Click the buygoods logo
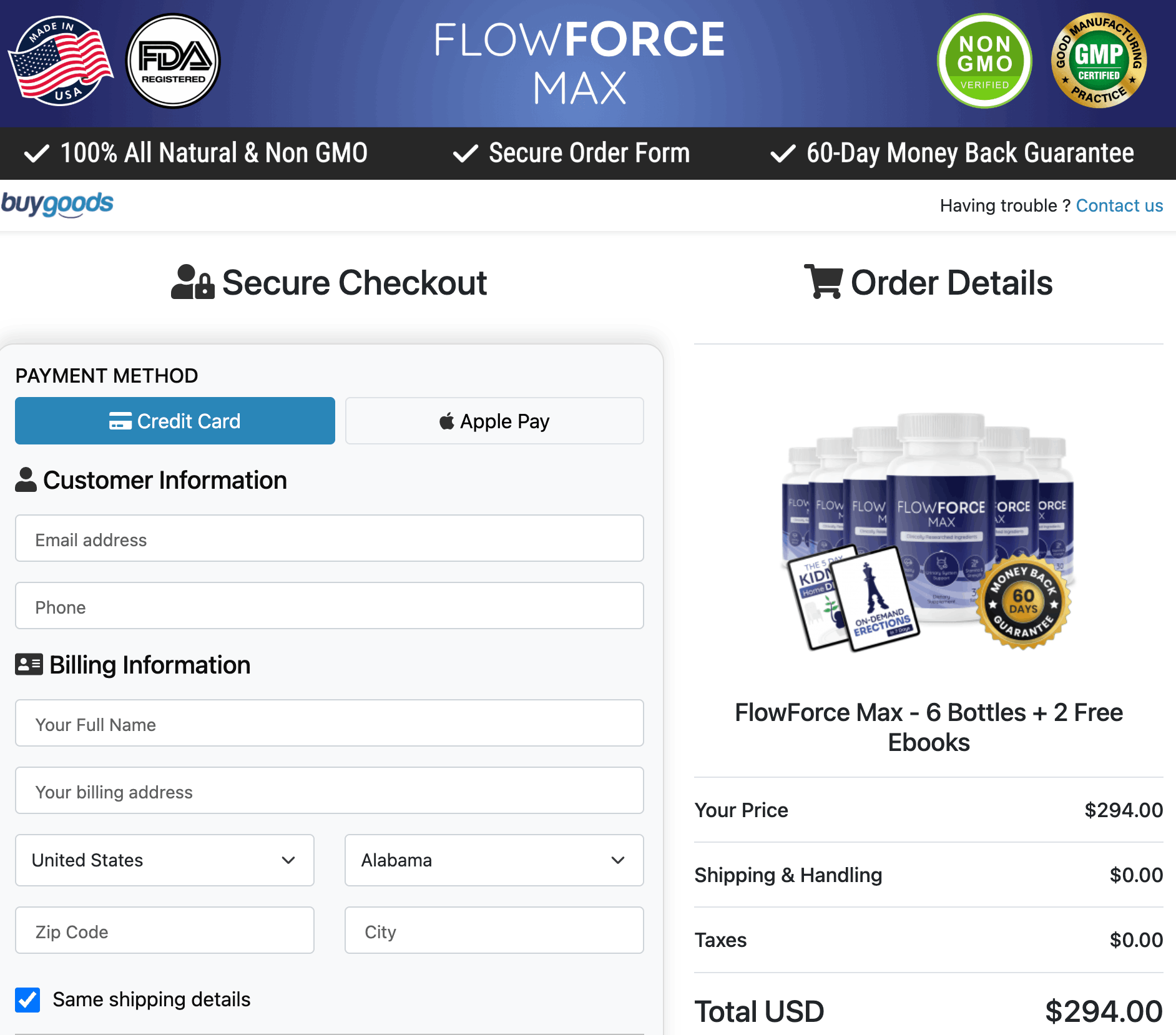Screen dimensions: 1176x1035 point(58,204)
